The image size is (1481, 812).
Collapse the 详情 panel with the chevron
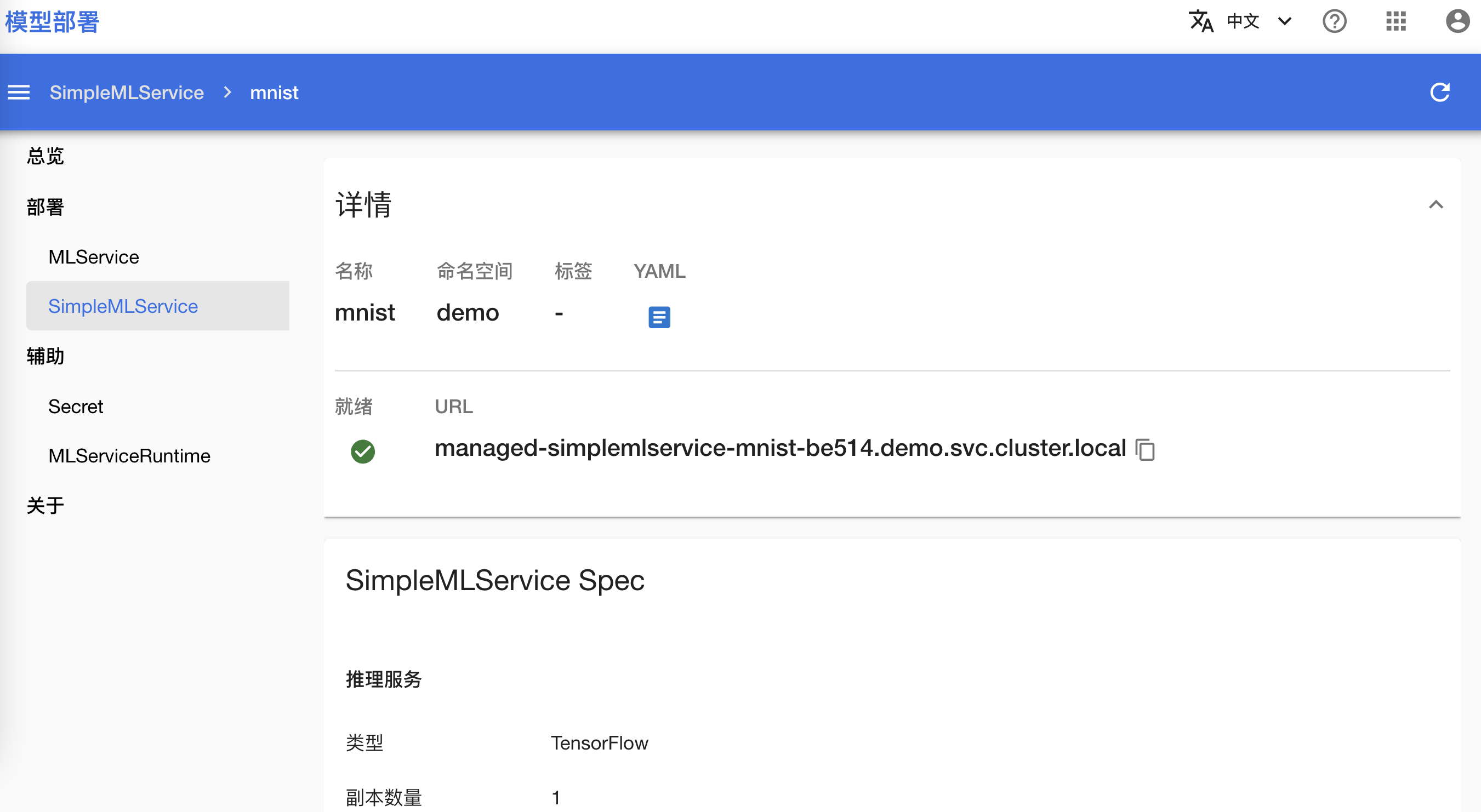pyautogui.click(x=1436, y=204)
